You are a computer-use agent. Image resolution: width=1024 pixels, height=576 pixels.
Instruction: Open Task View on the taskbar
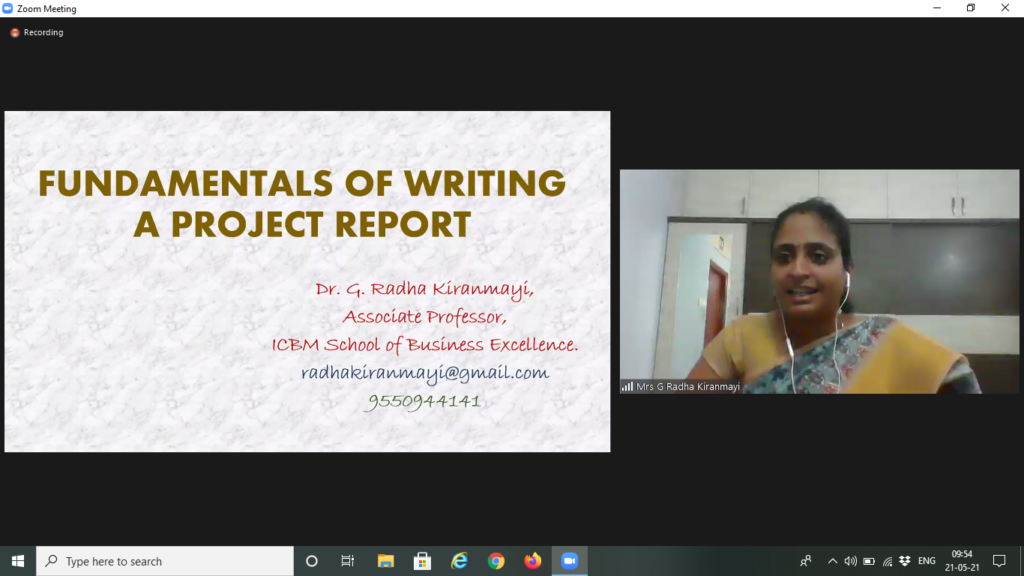point(347,561)
